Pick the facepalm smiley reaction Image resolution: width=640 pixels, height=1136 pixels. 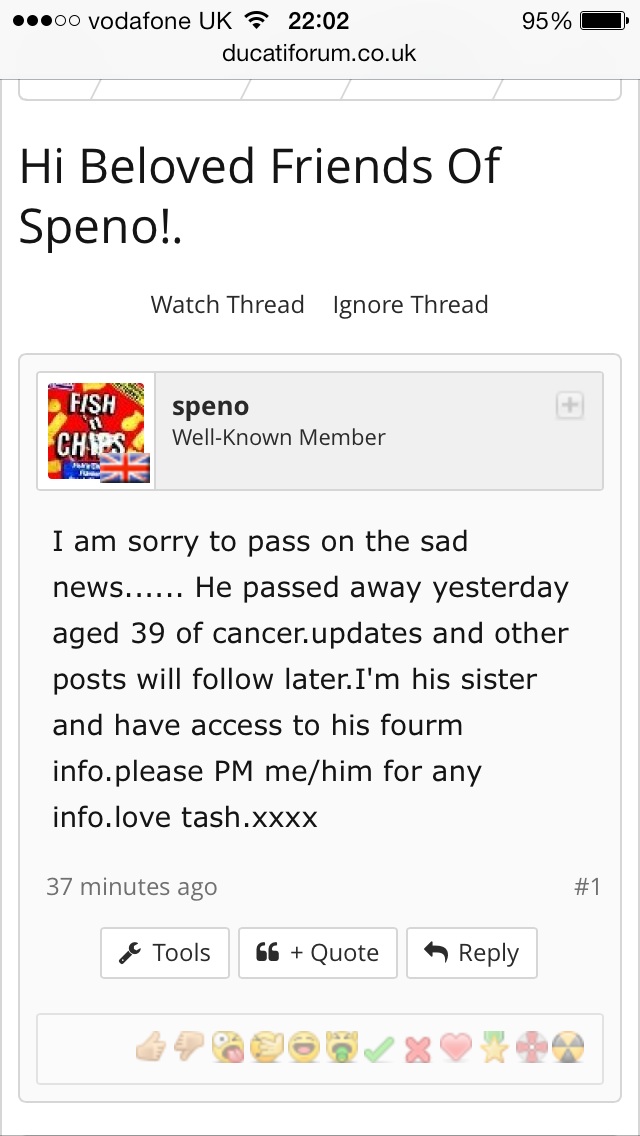(x=264, y=1048)
